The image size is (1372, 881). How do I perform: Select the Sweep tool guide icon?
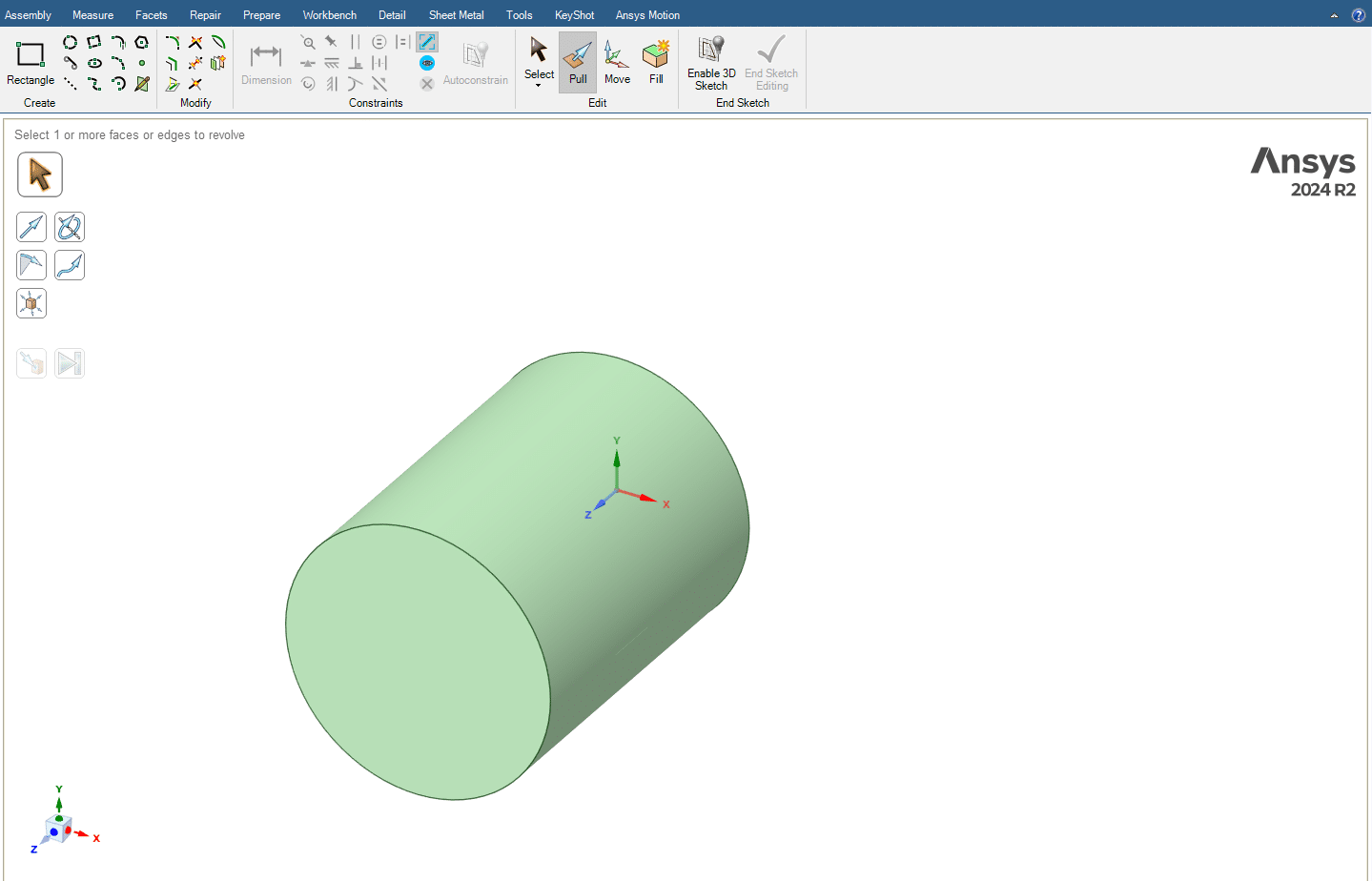pos(70,265)
